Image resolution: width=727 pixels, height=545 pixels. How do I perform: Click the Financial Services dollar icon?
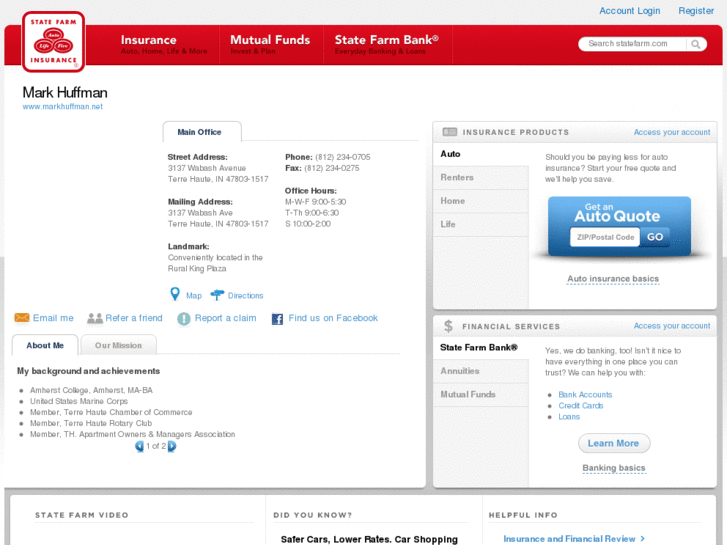click(x=448, y=326)
